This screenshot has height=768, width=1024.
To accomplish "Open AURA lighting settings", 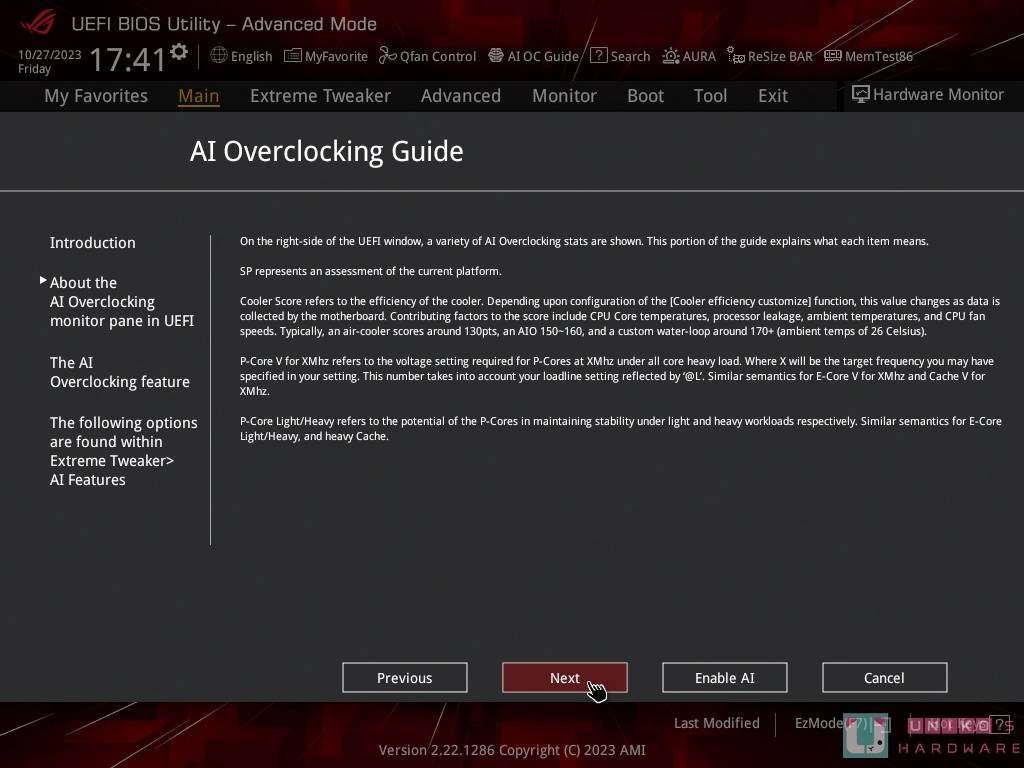I will coord(671,56).
